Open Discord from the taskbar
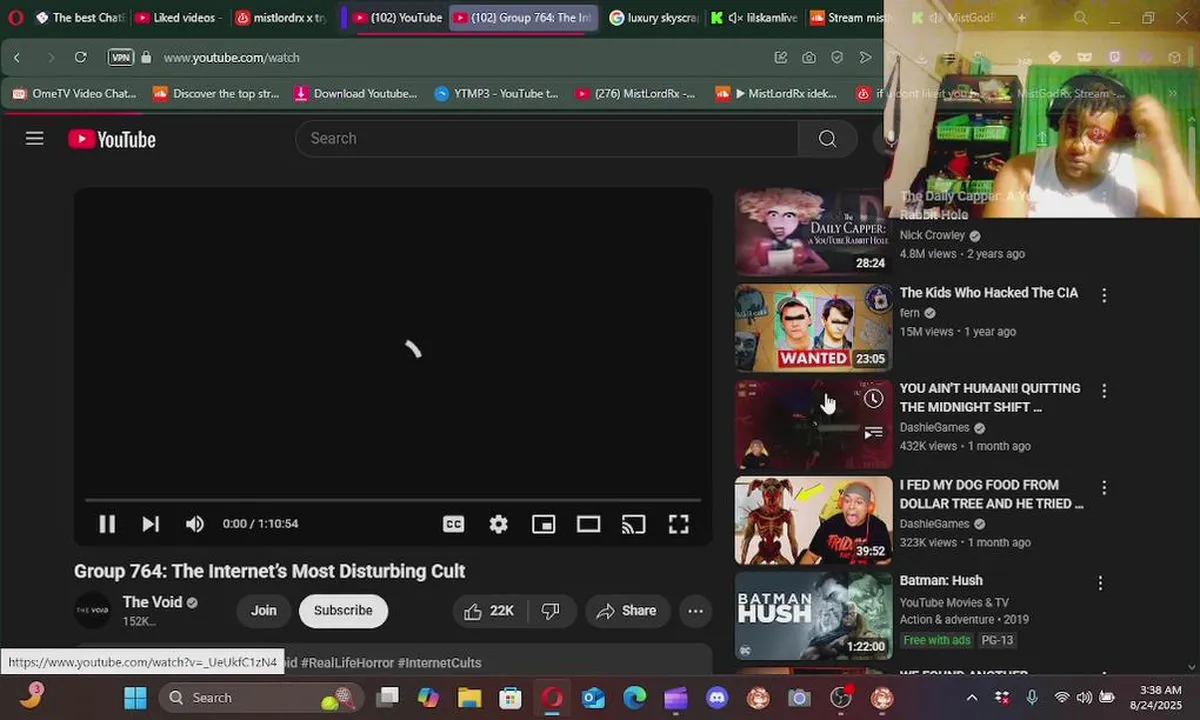Viewport: 1200px width, 720px height. (x=717, y=697)
